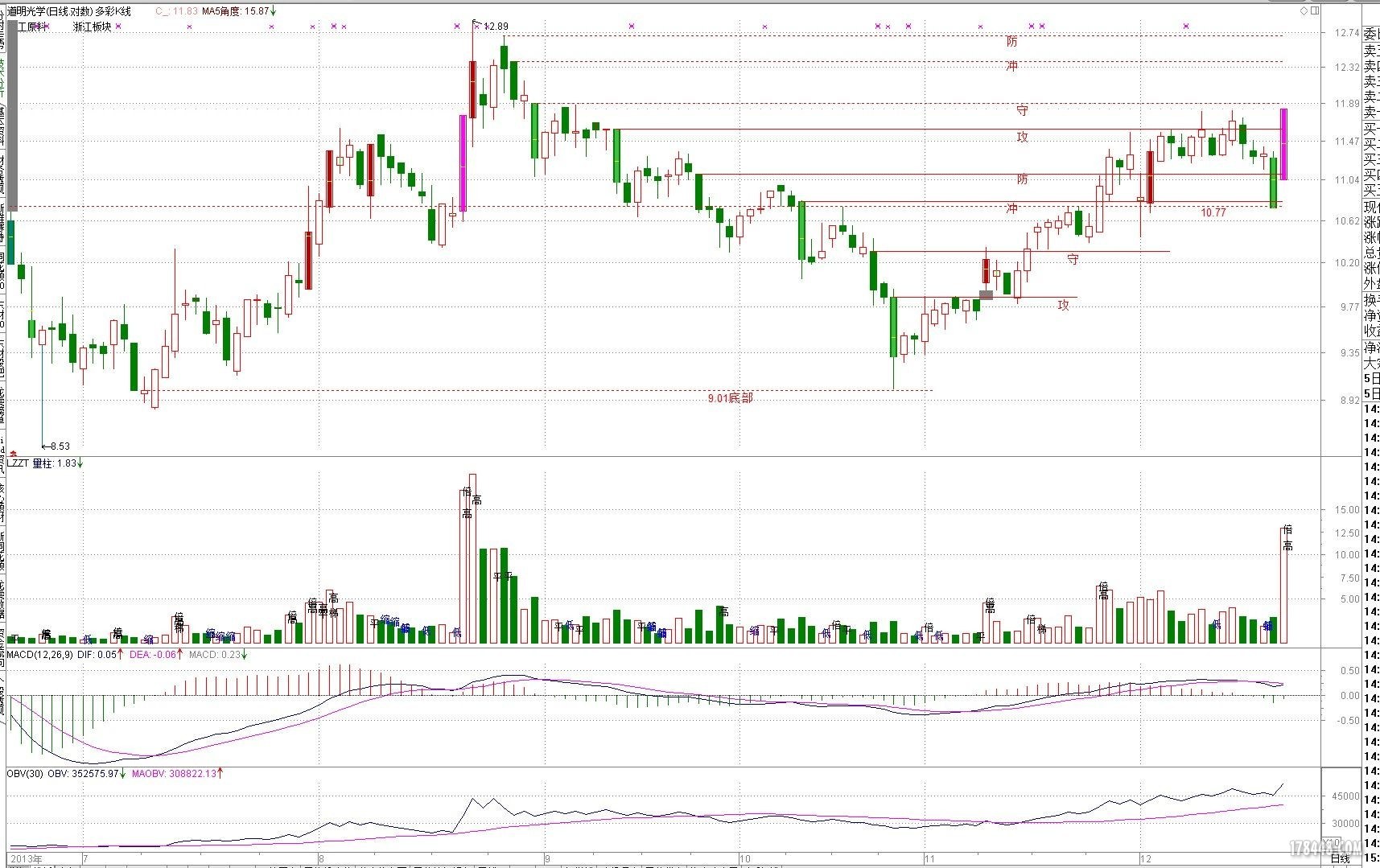This screenshot has width=1380, height=868.
Task: Jump to month 12 on the time axis
Action: tap(1146, 860)
